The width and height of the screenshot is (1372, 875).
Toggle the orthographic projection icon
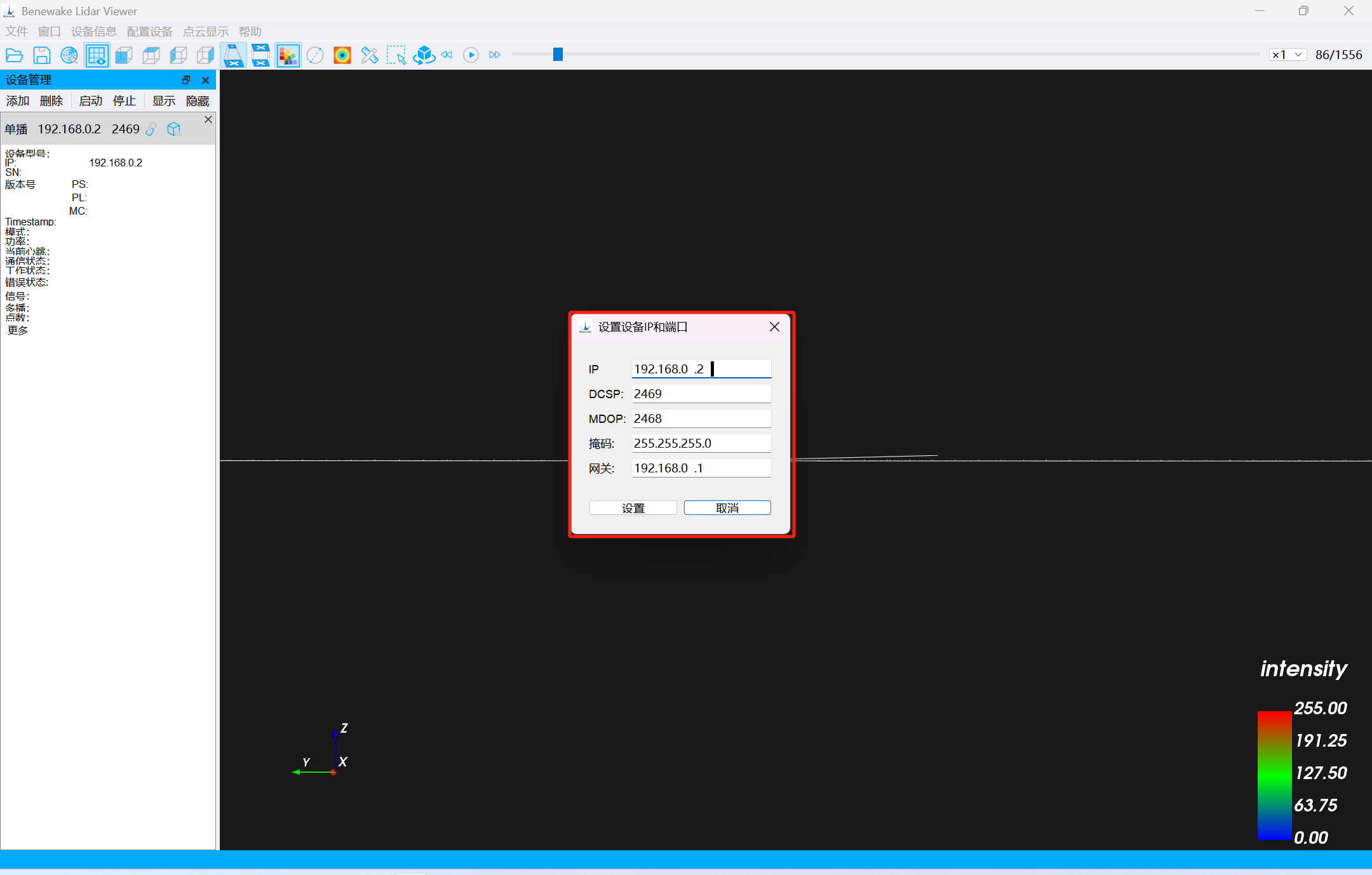click(x=260, y=55)
